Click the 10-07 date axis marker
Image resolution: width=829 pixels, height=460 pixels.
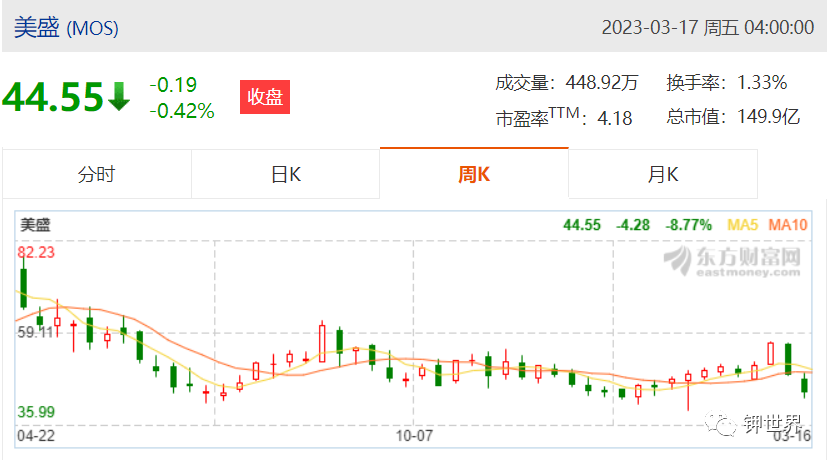pos(414,436)
